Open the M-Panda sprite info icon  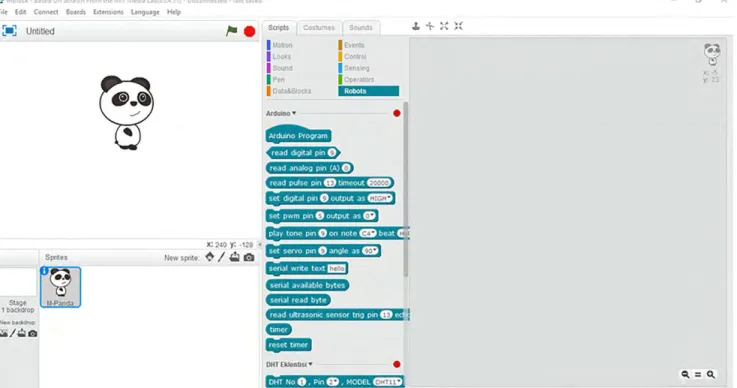pyautogui.click(x=44, y=271)
